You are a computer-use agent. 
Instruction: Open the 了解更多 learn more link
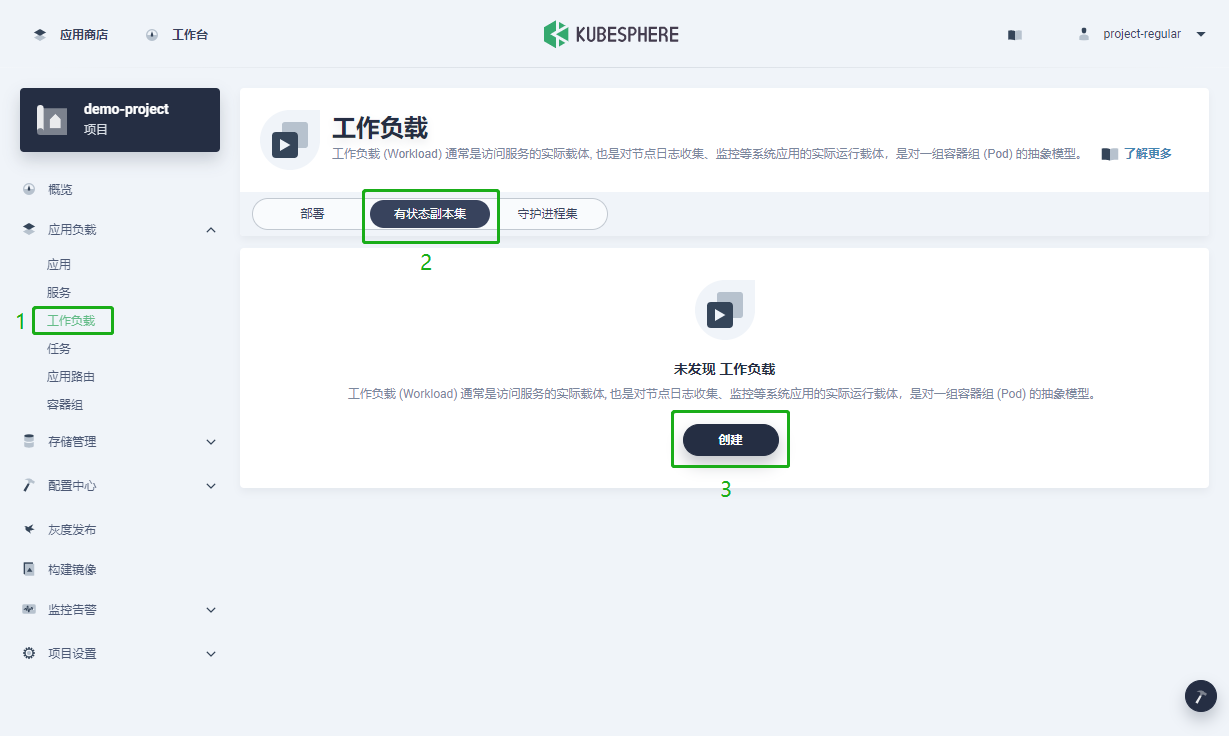[1148, 153]
